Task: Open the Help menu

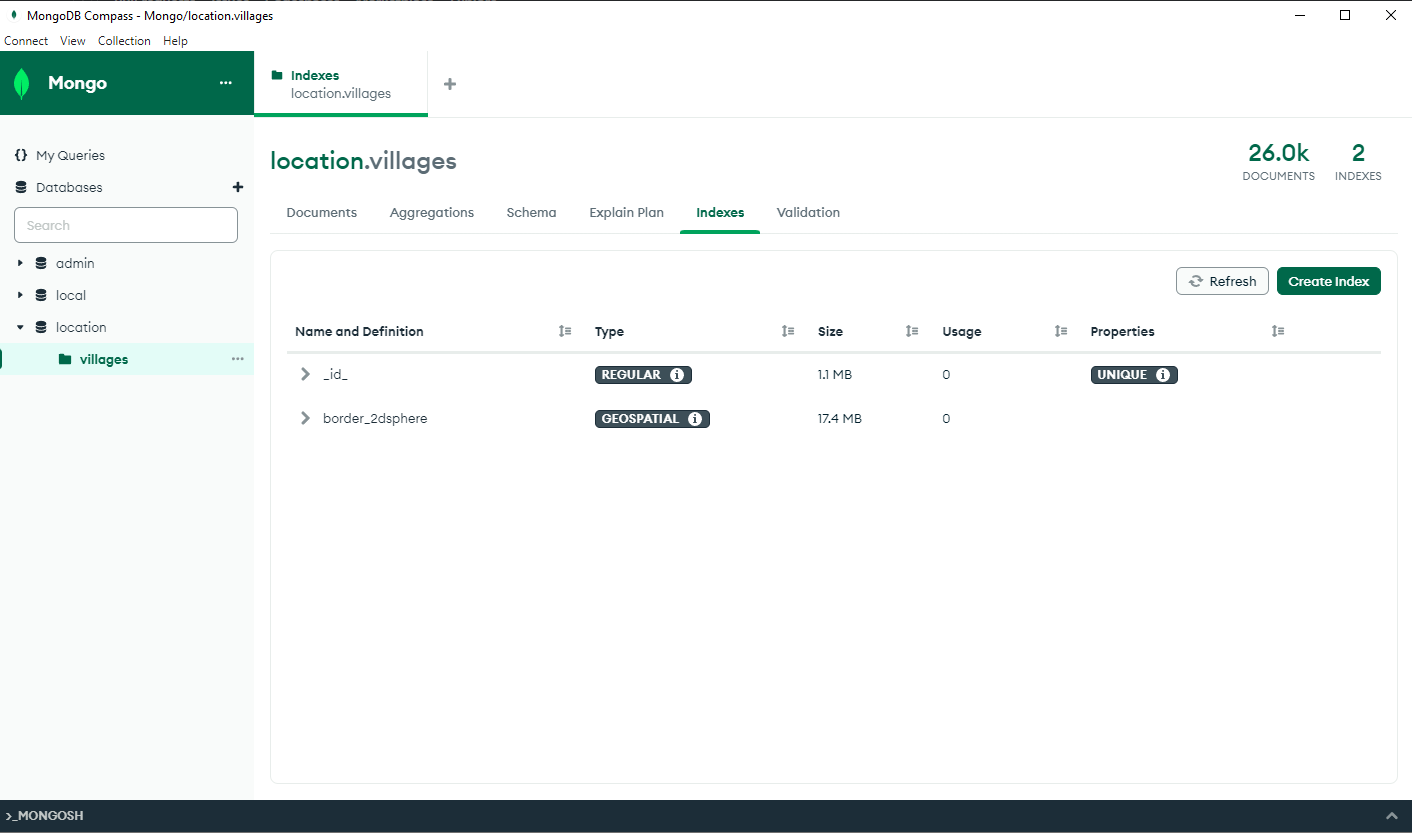Action: [x=175, y=41]
